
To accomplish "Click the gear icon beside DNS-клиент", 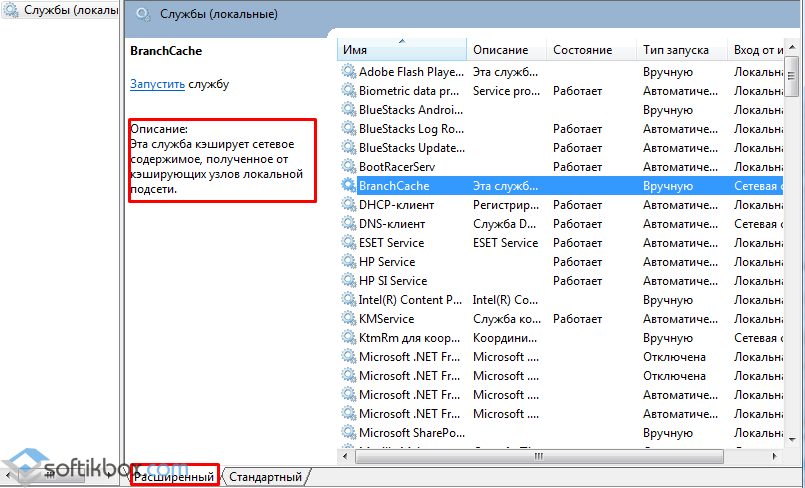I will [x=348, y=223].
